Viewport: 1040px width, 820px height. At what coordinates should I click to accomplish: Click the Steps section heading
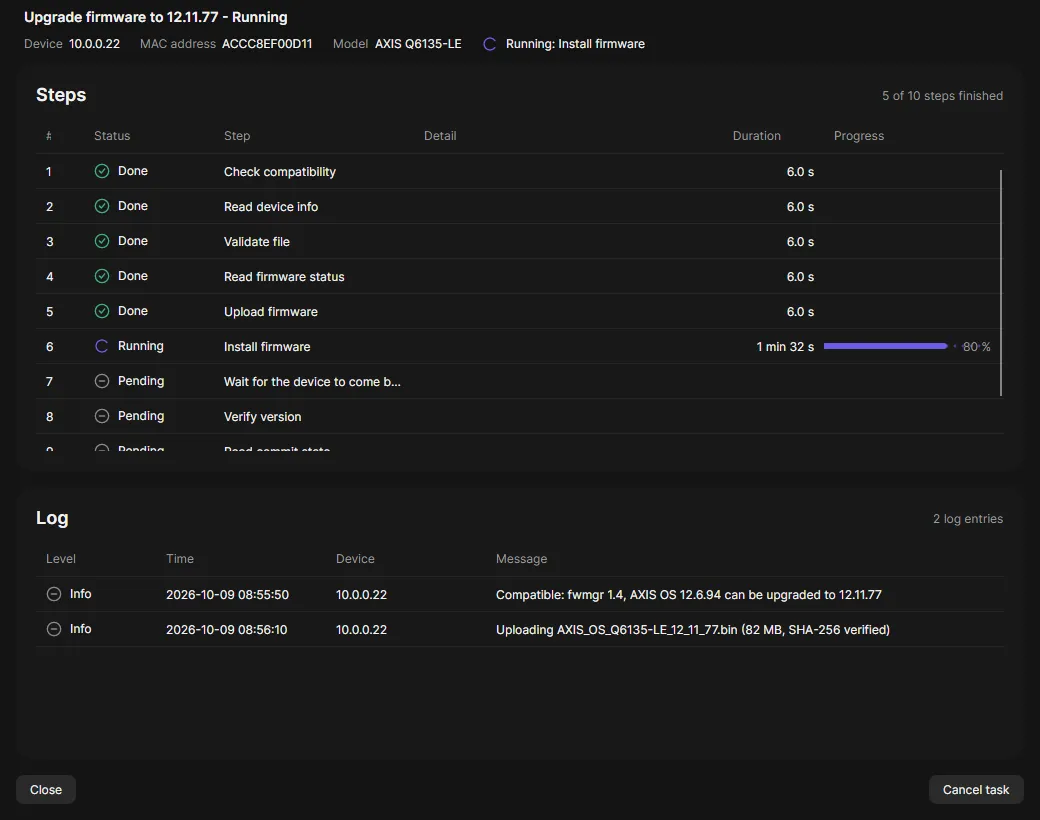(x=61, y=95)
